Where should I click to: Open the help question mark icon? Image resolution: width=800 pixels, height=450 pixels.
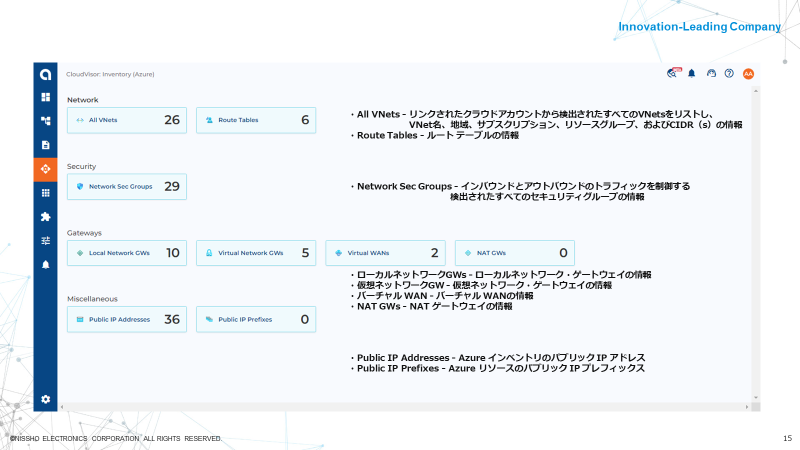point(729,73)
